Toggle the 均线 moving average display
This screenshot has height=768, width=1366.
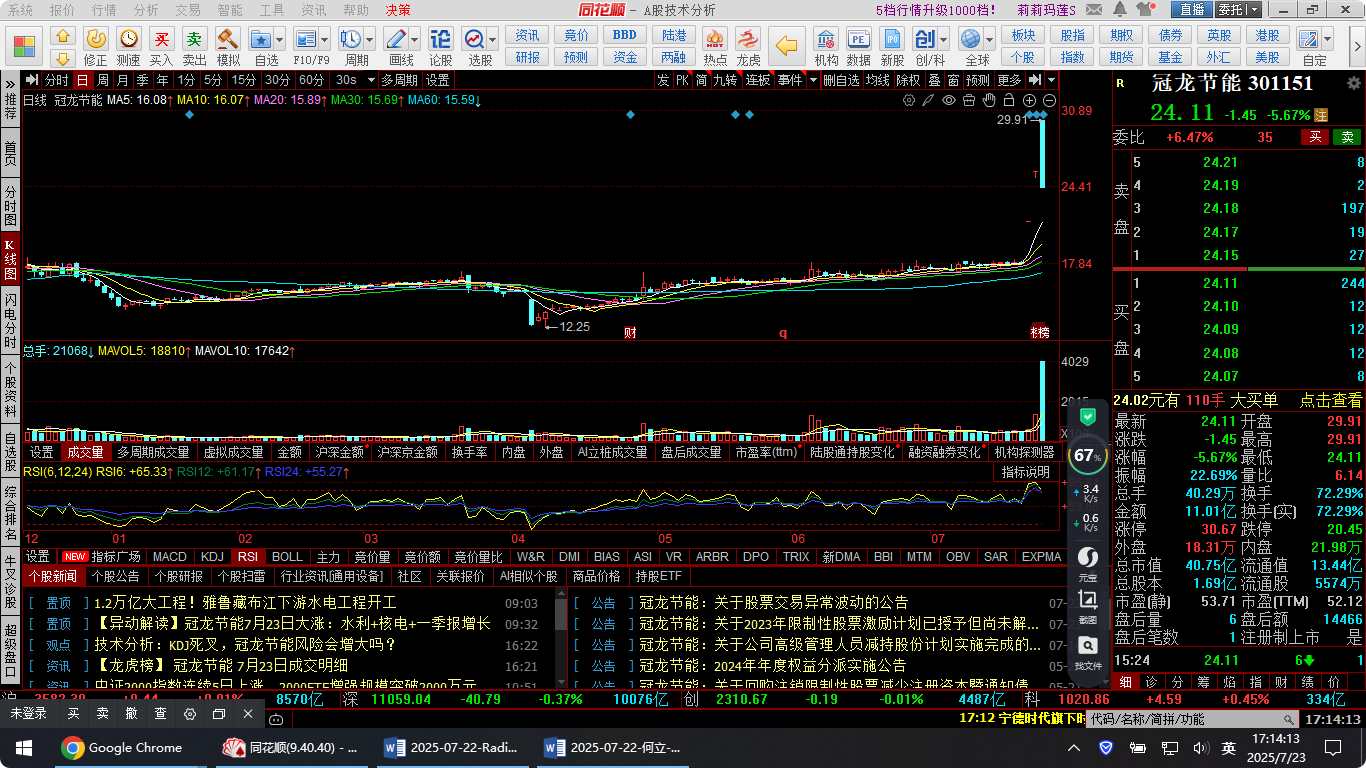click(877, 80)
